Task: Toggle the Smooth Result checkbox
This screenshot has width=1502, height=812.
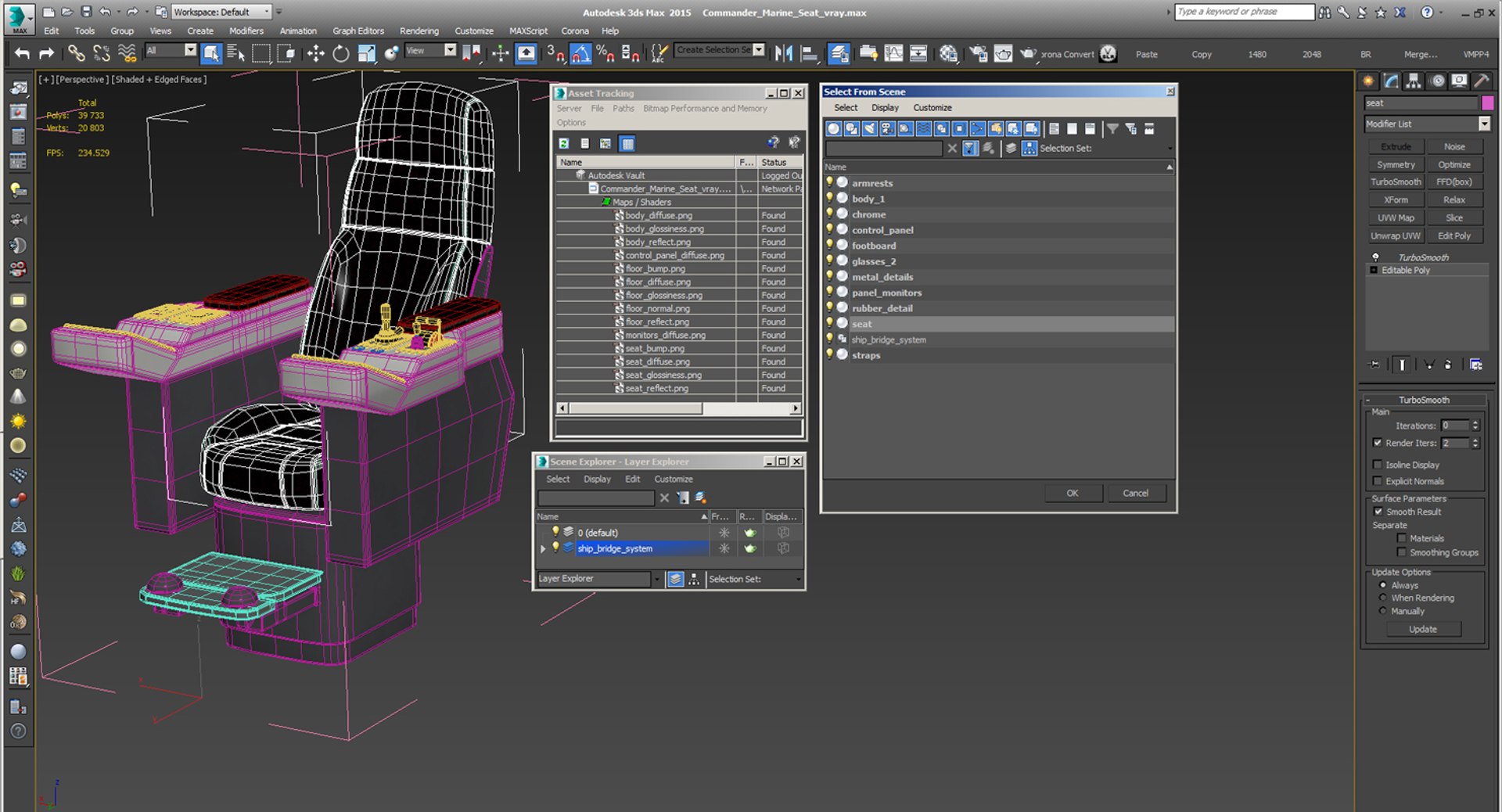Action: click(1378, 512)
